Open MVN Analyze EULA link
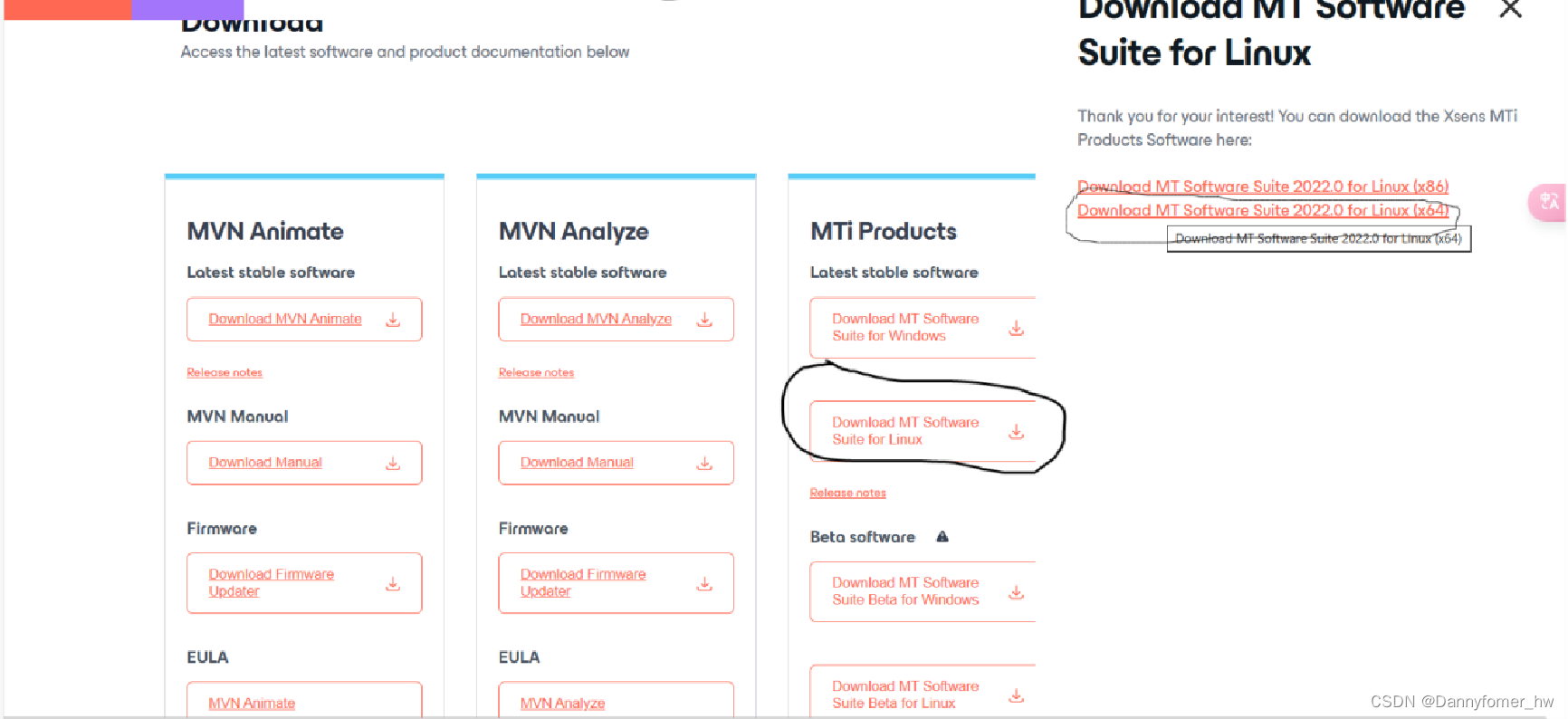Viewport: 1568px width, 719px height. point(562,703)
